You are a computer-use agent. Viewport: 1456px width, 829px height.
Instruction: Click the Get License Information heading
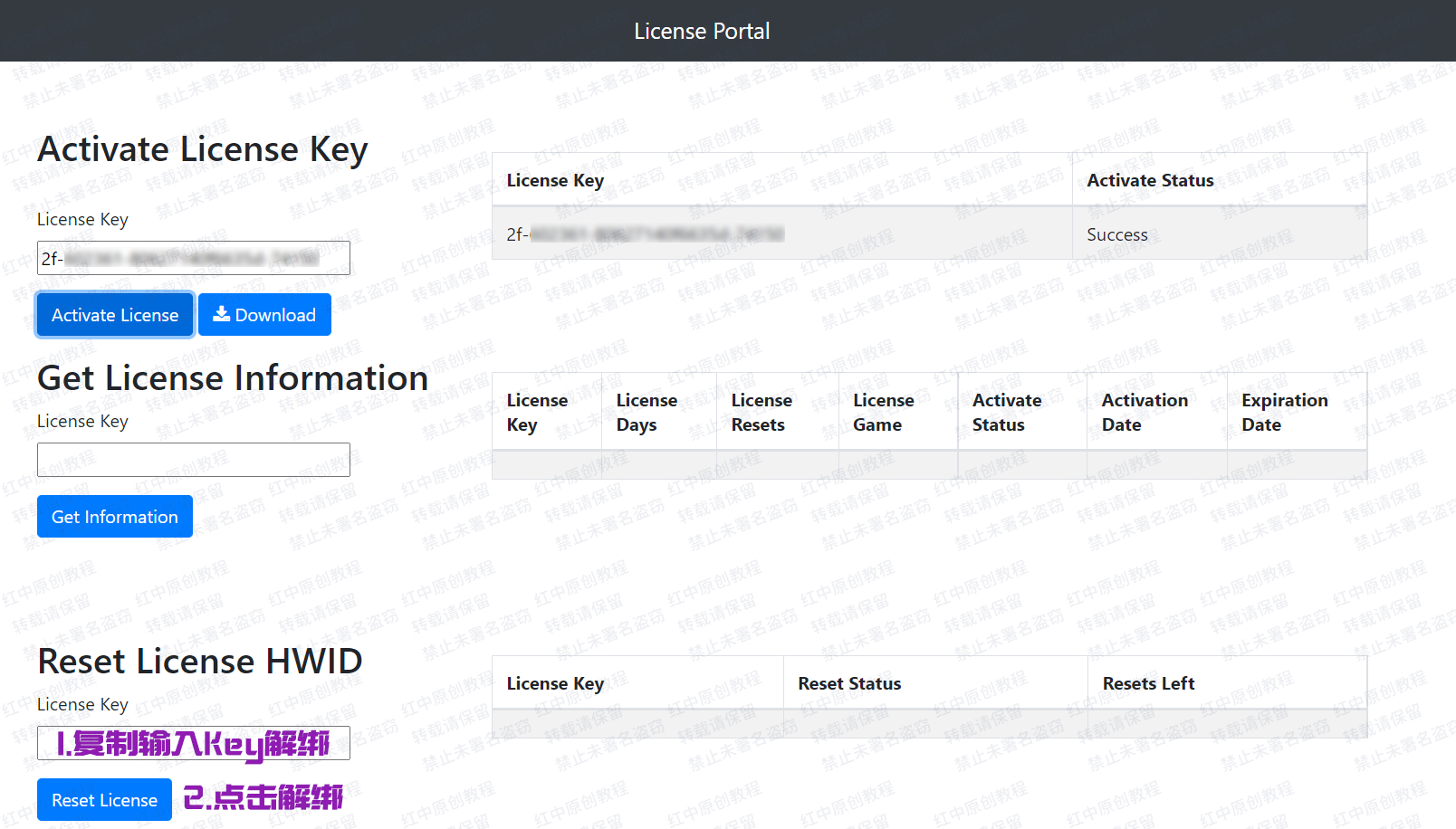[233, 378]
